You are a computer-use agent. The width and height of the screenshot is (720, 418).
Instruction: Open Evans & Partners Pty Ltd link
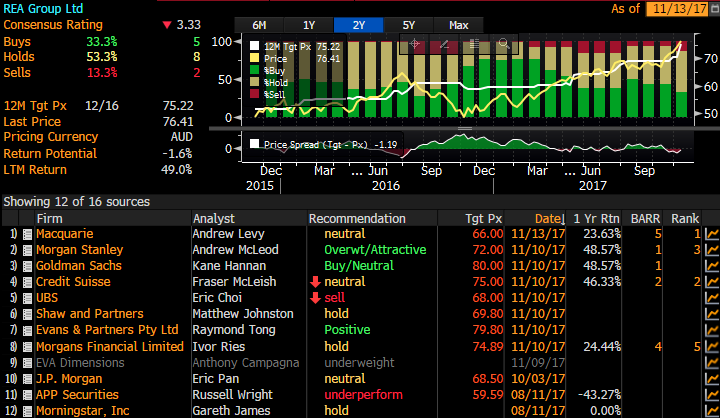point(107,330)
